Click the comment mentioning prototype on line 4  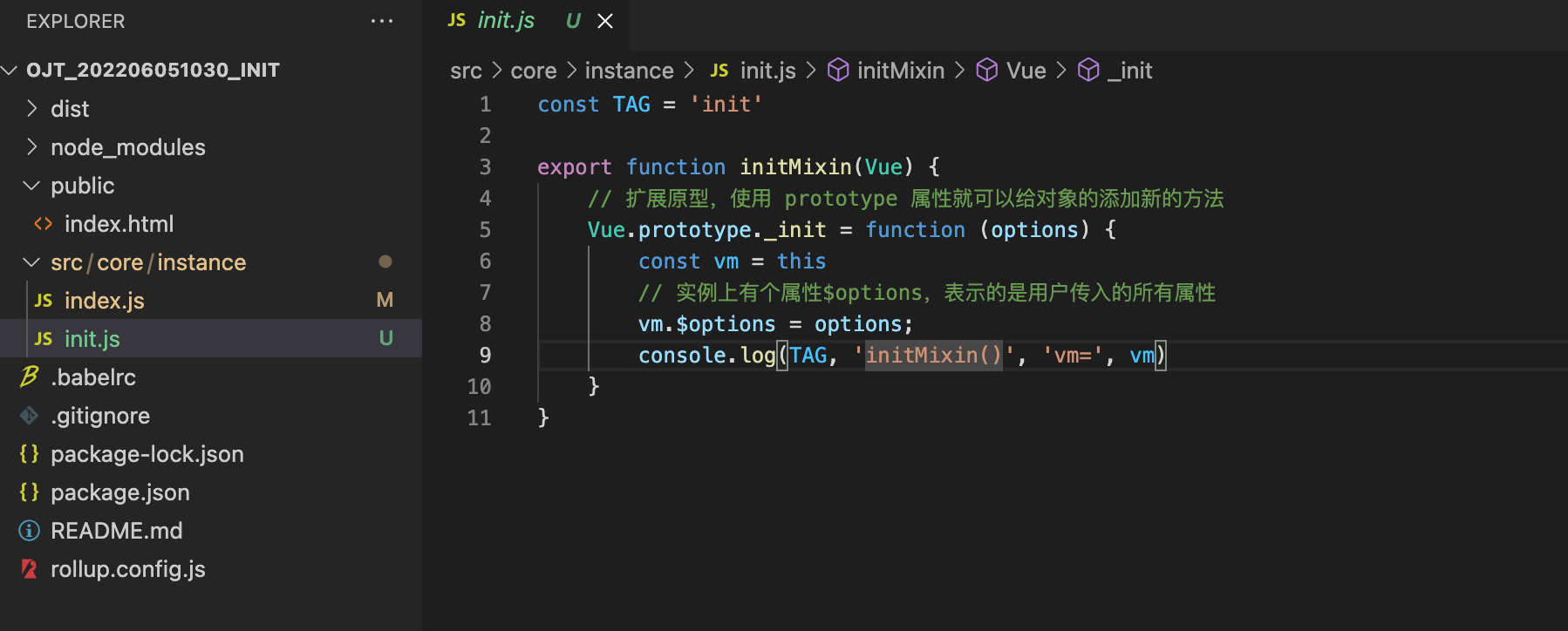[905, 199]
